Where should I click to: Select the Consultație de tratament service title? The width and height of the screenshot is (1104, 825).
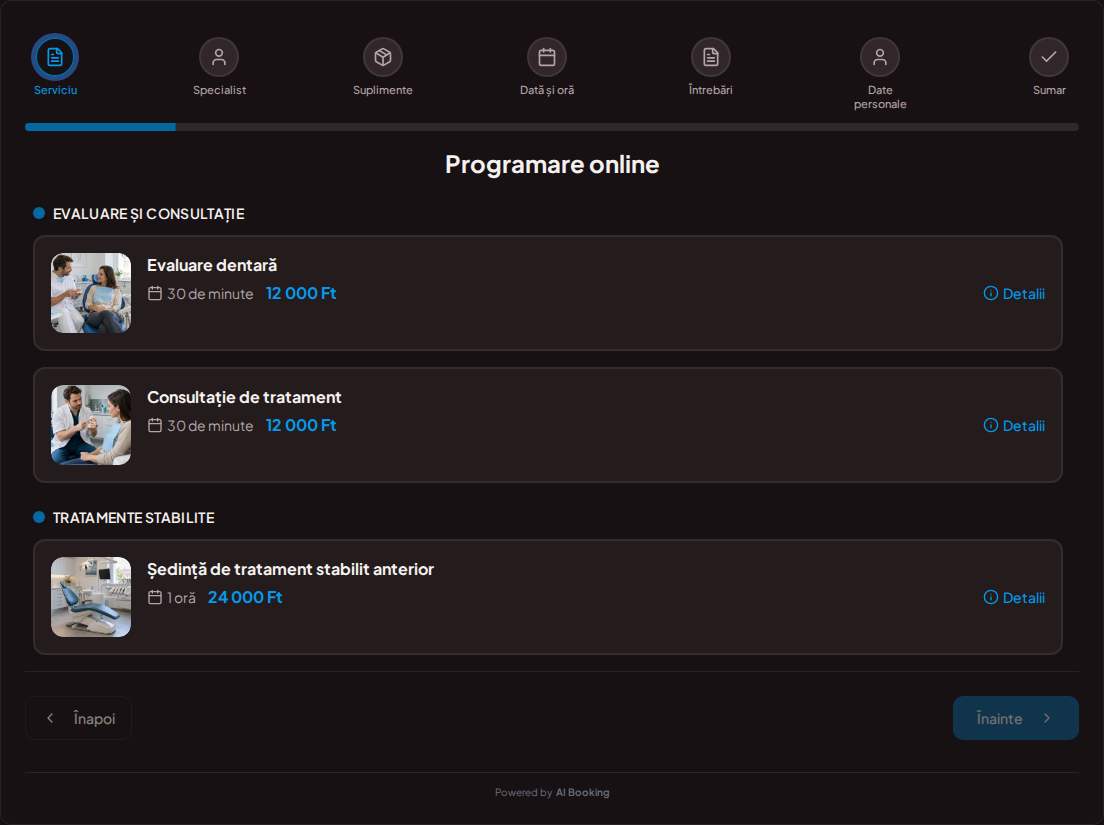pos(244,398)
